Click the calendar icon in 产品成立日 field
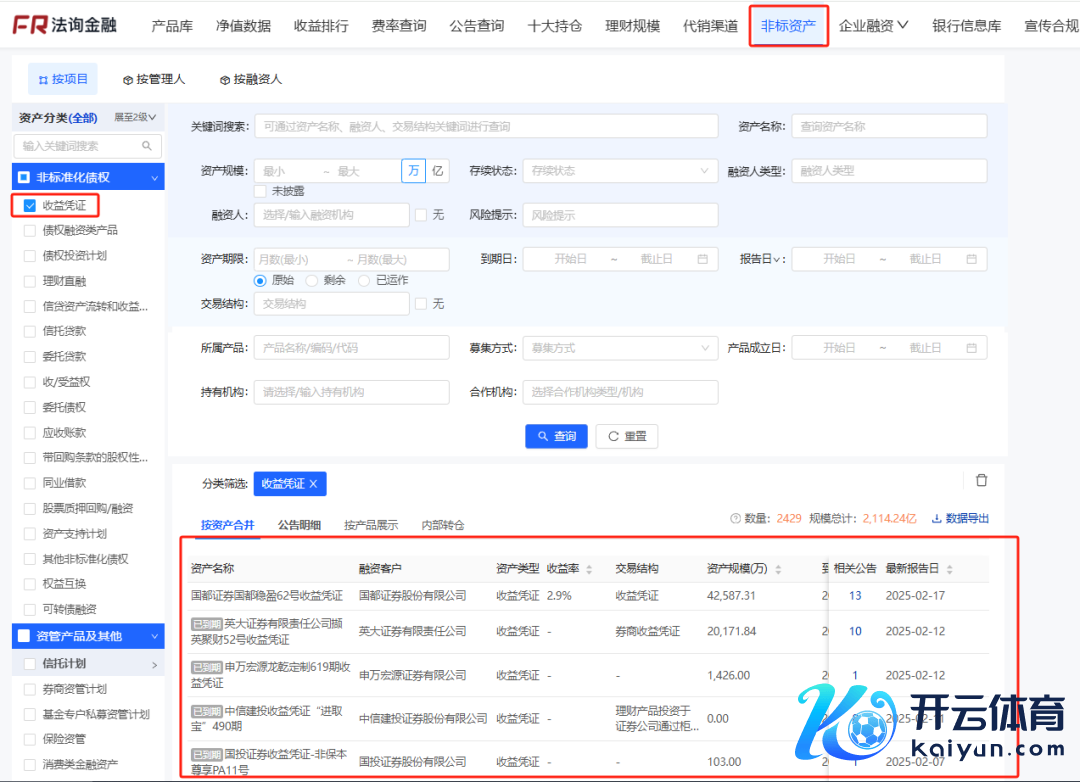 (x=971, y=348)
